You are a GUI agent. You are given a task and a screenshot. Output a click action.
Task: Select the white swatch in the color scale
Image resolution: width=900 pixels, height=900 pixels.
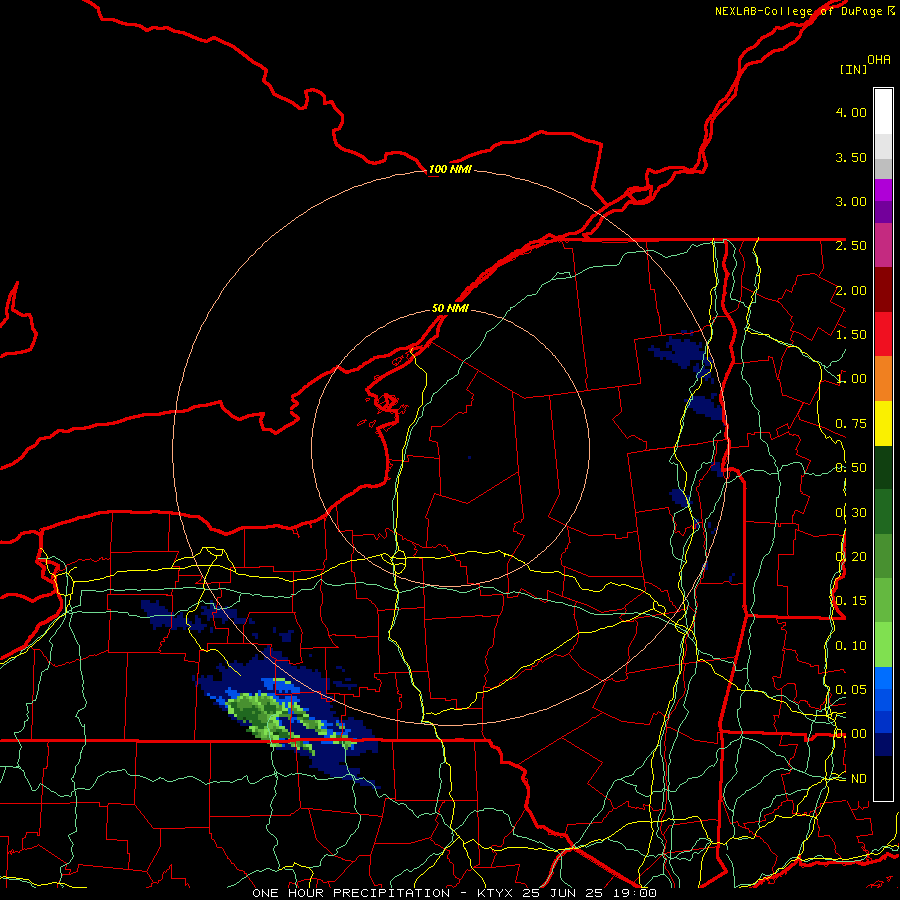click(883, 112)
